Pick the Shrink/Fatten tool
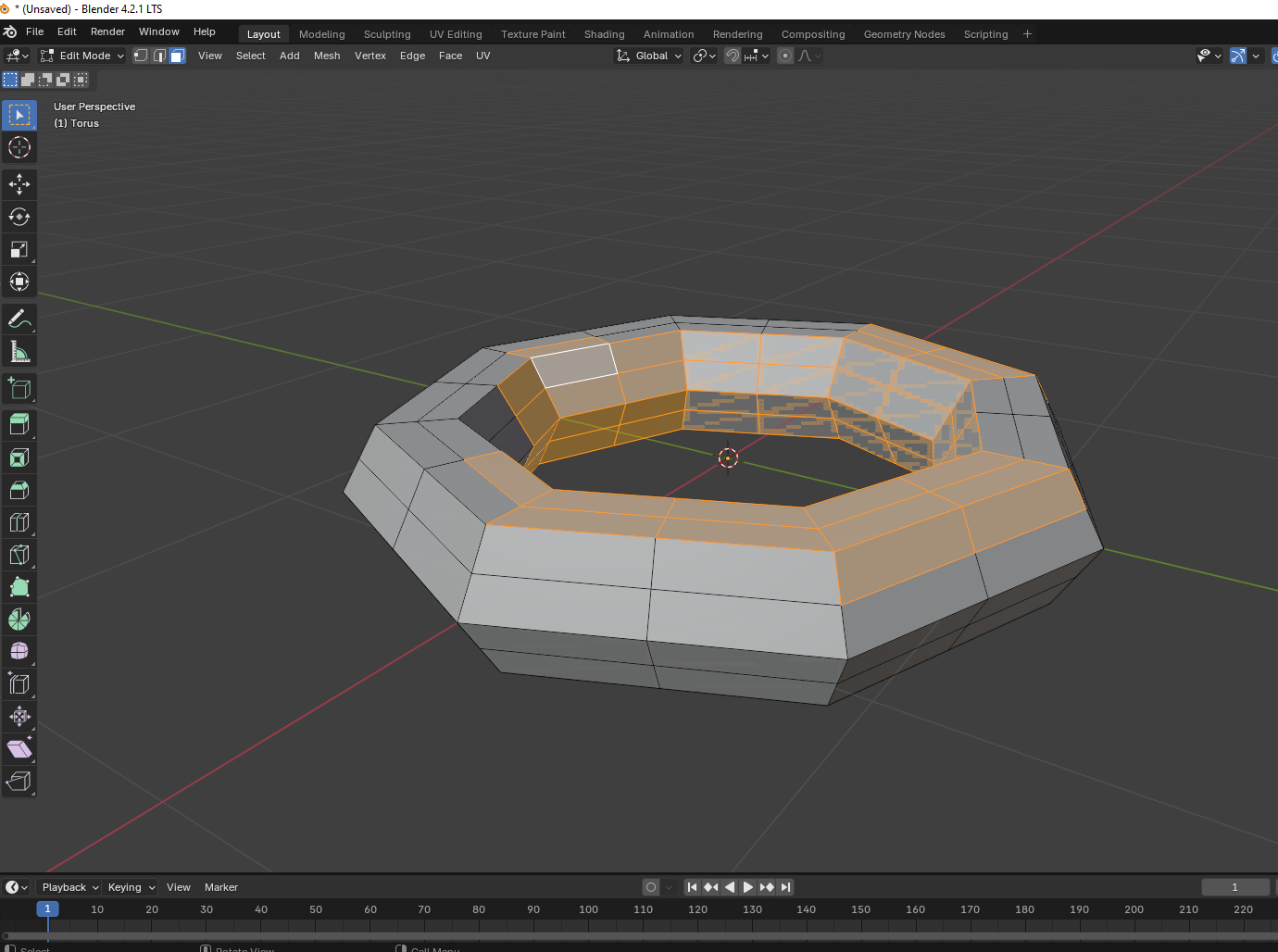The image size is (1278, 952). pyautogui.click(x=19, y=717)
